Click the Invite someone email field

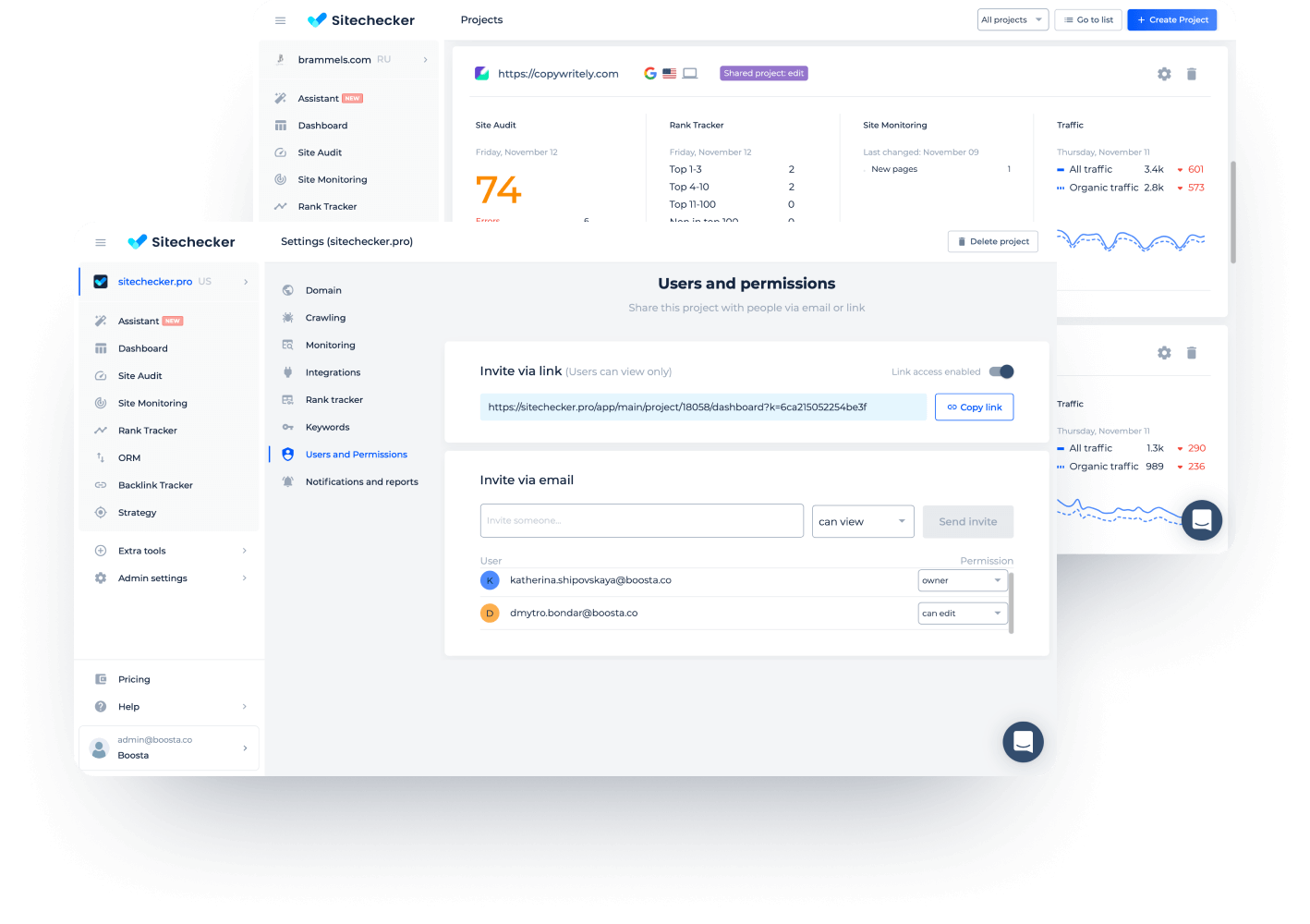642,521
